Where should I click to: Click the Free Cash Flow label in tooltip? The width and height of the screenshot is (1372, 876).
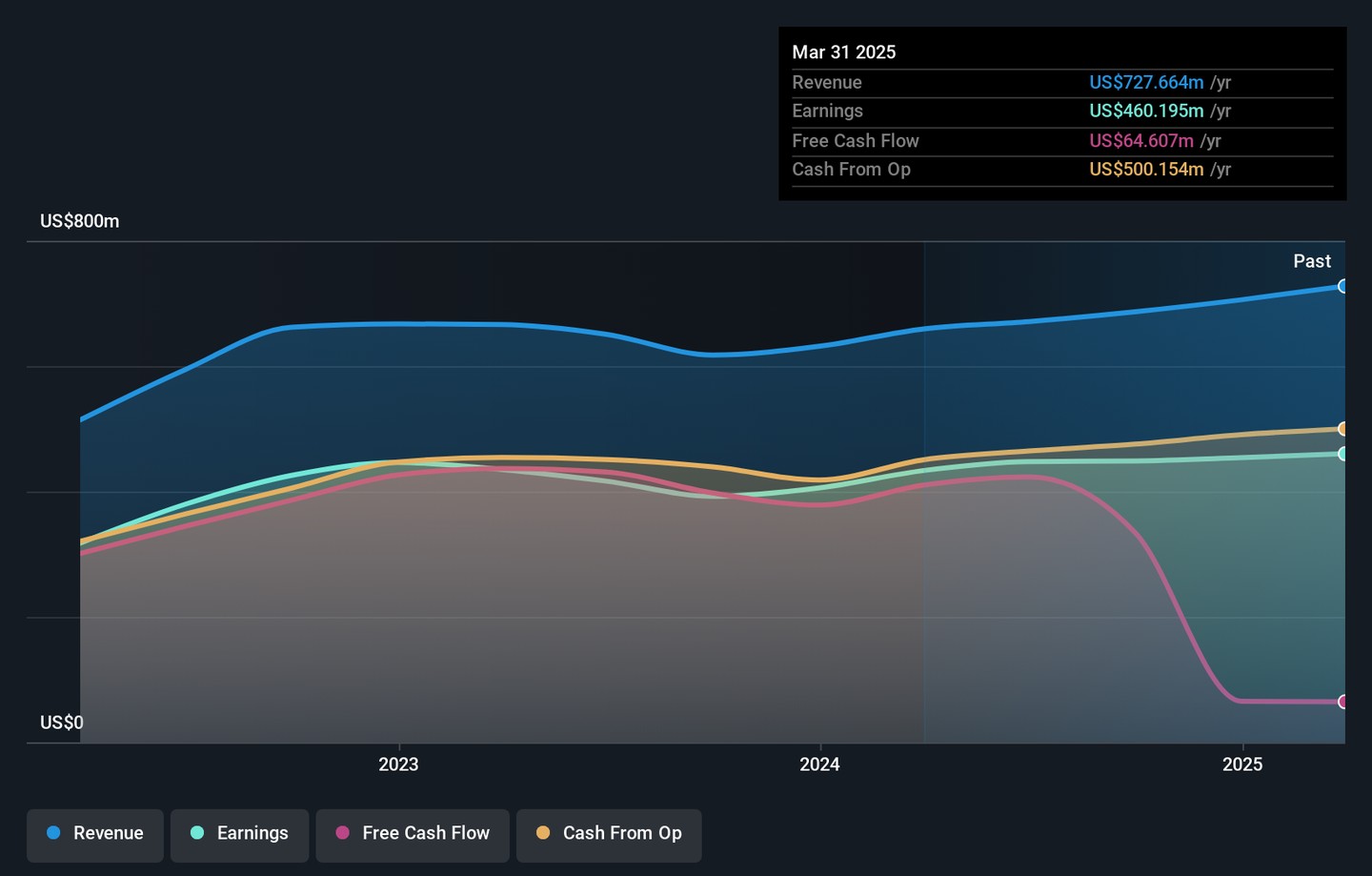856,141
